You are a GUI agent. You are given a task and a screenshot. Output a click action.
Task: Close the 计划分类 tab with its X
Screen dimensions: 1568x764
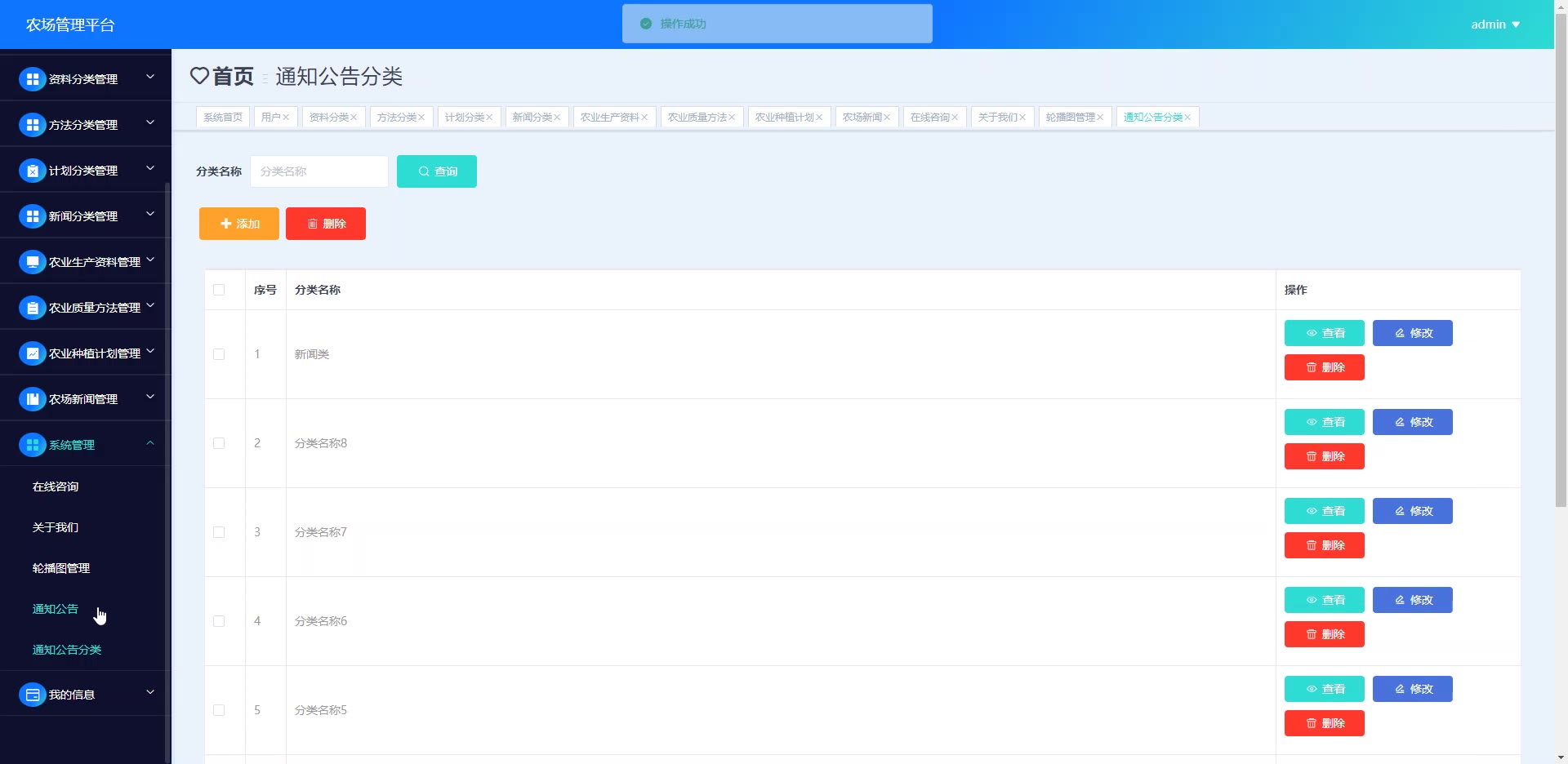489,118
